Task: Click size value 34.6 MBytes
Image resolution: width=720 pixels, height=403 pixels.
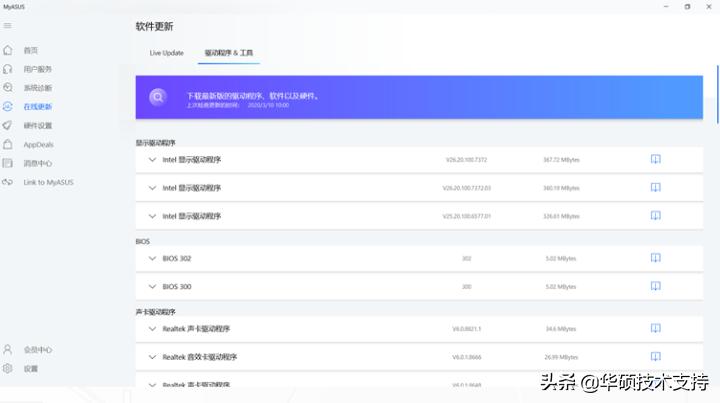Action: [561, 329]
